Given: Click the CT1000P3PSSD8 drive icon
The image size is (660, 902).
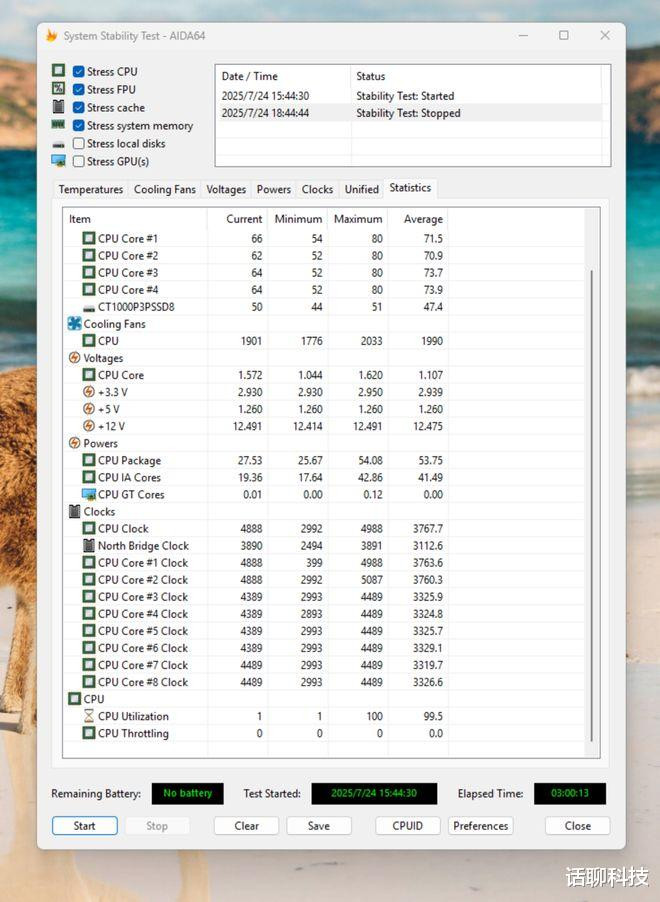Looking at the screenshot, I should click(x=89, y=308).
